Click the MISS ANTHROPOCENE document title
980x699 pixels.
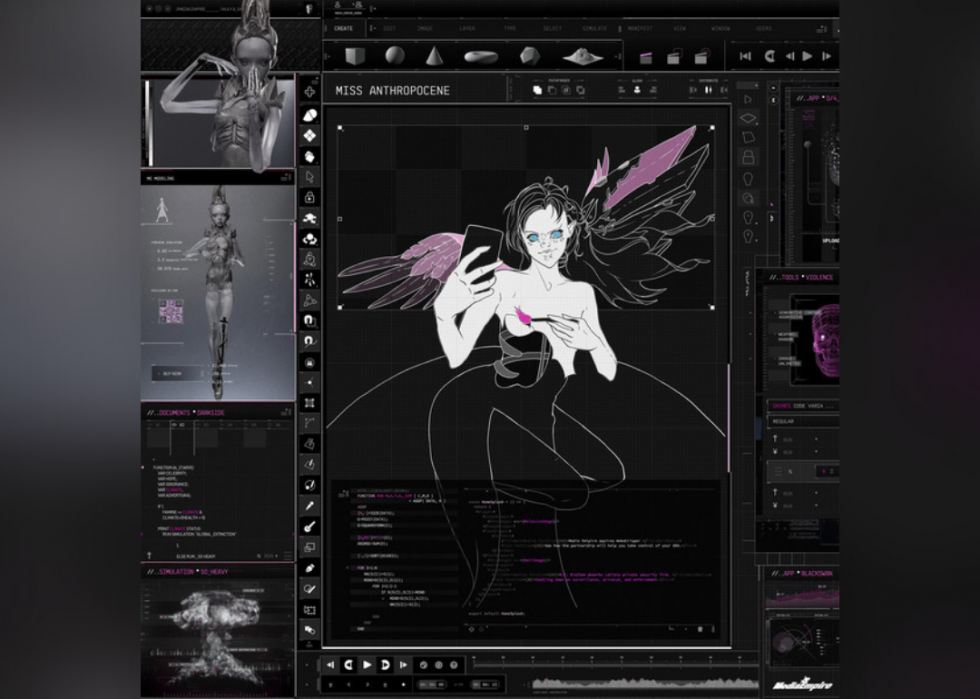pos(392,91)
